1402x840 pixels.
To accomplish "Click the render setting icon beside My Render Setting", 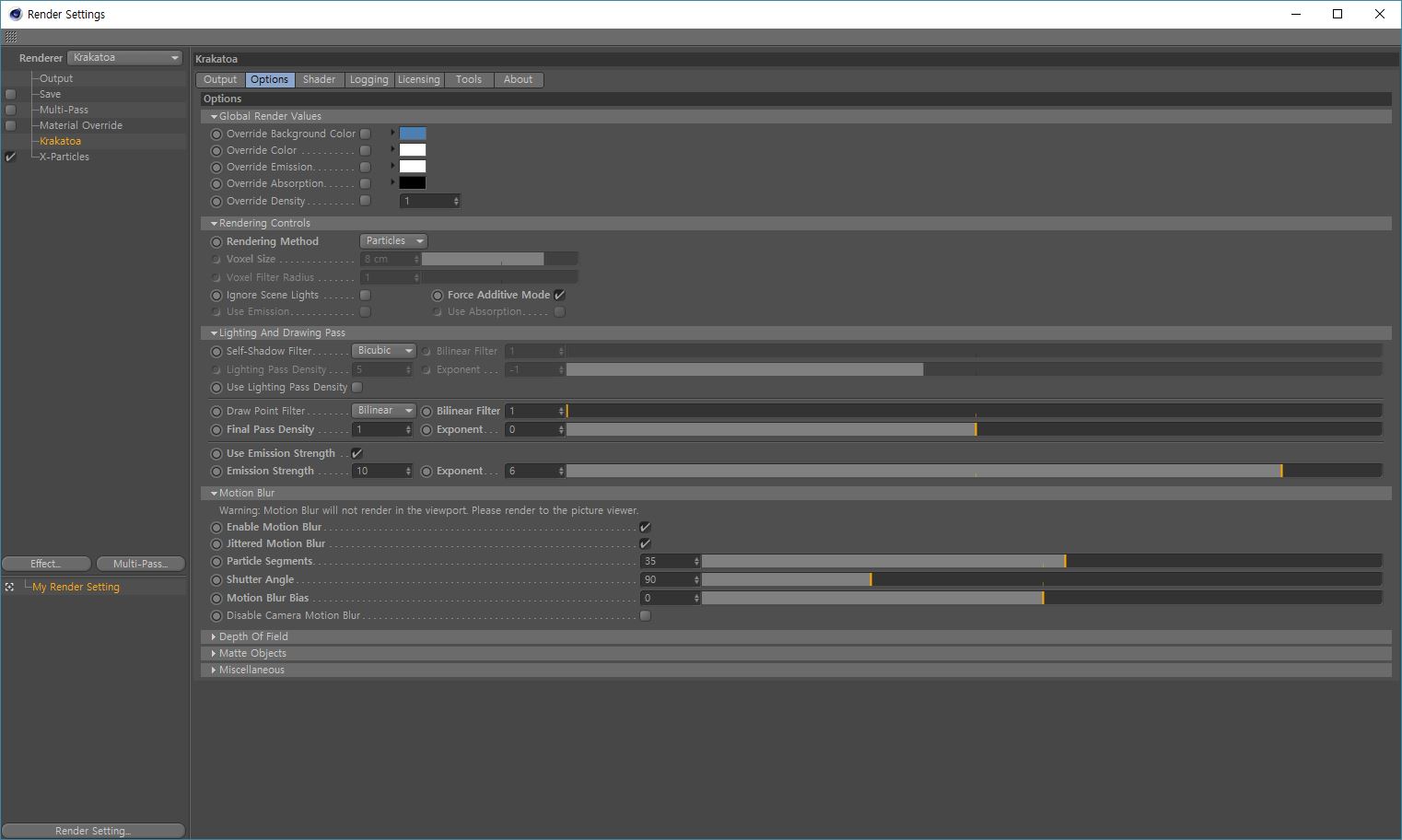I will 9,587.
